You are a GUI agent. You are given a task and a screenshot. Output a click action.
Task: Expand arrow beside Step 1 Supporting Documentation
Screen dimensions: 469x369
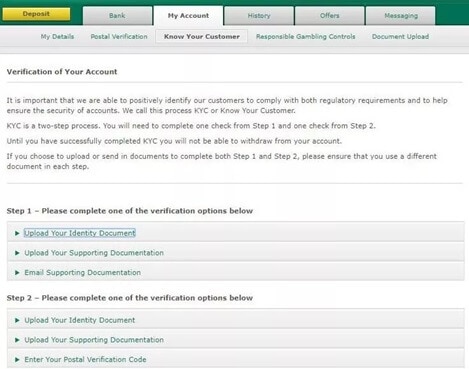17,253
